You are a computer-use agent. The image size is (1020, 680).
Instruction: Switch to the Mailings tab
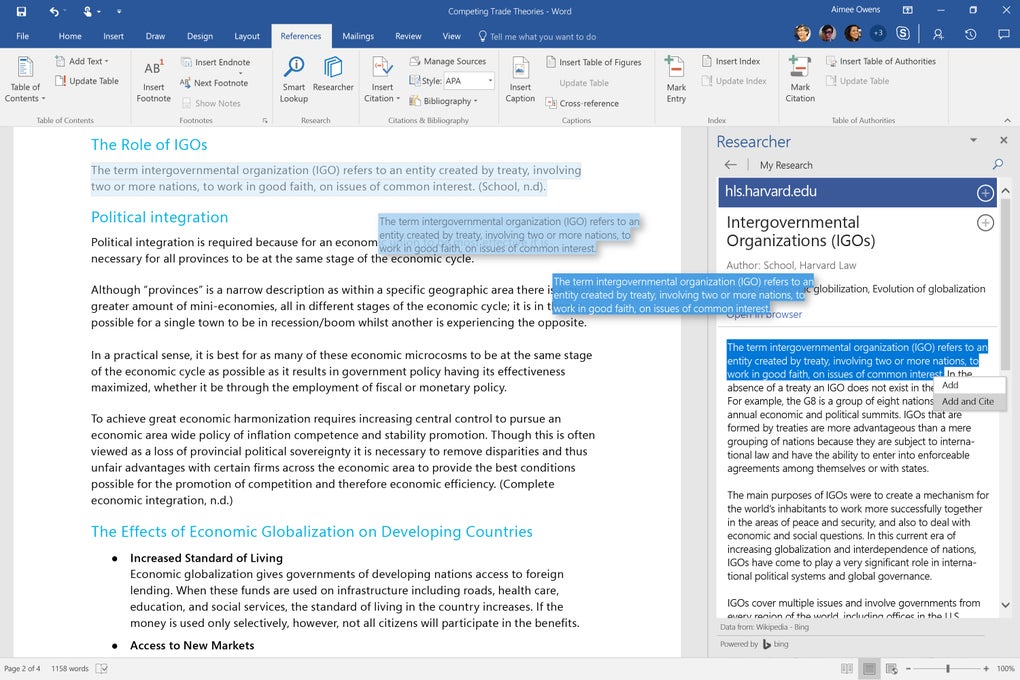[x=358, y=36]
